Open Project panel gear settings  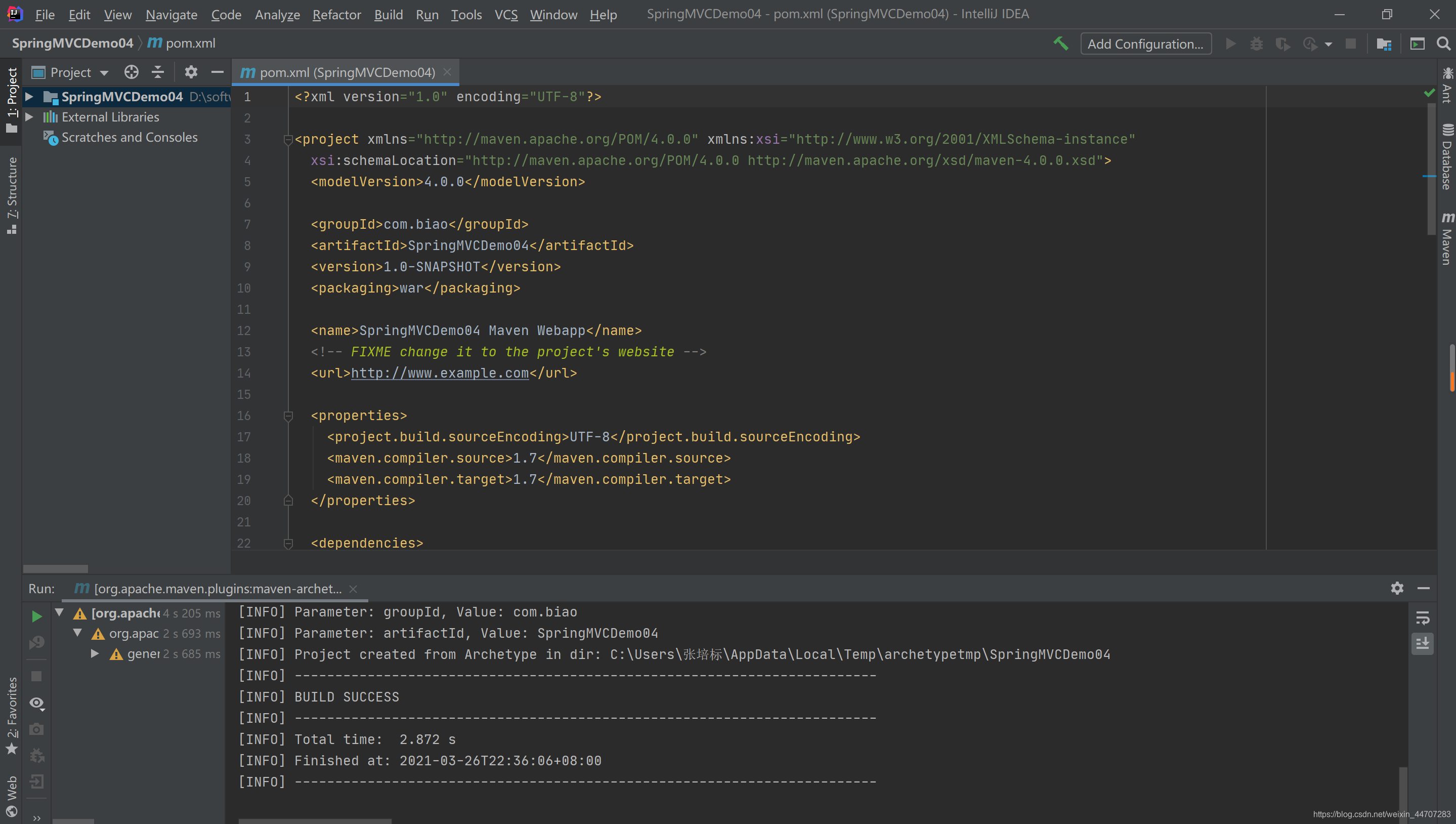(x=191, y=72)
